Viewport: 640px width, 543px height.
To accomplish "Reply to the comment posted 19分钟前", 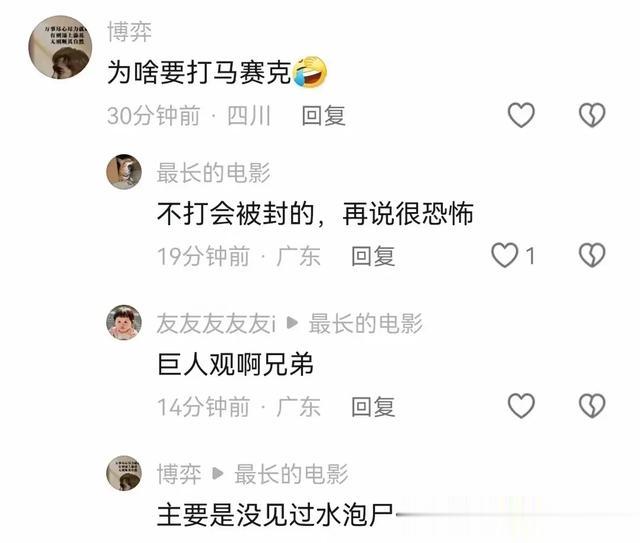I will pyautogui.click(x=373, y=256).
